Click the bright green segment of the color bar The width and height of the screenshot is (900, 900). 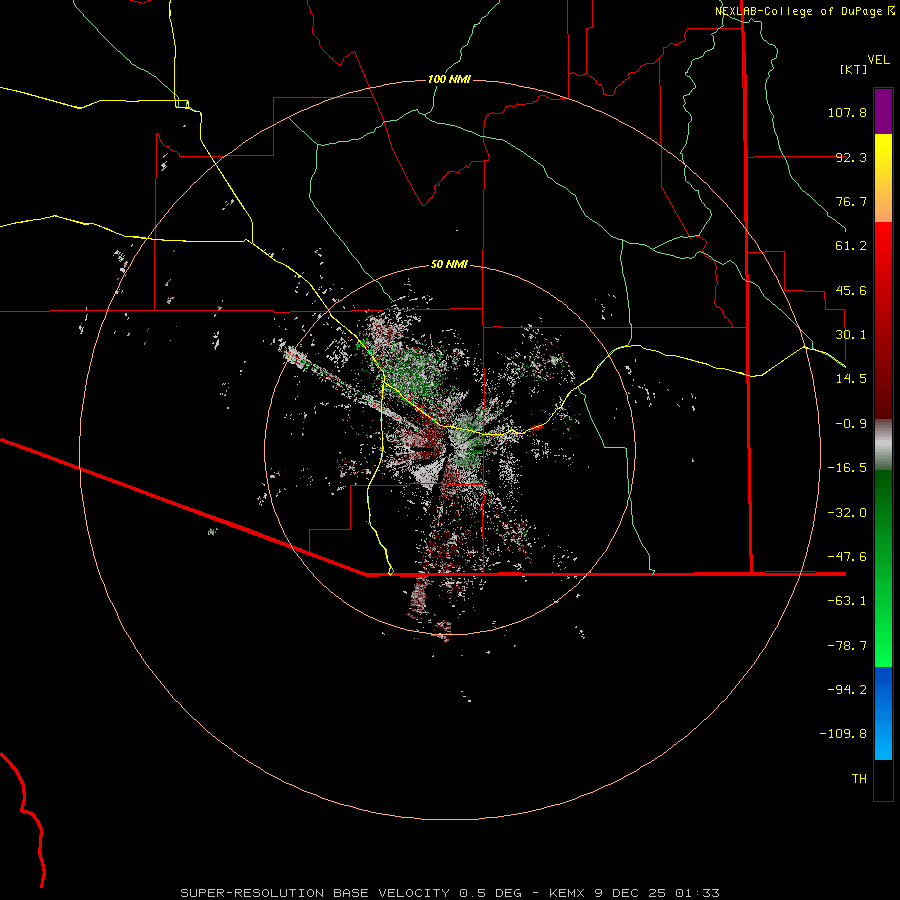(883, 568)
